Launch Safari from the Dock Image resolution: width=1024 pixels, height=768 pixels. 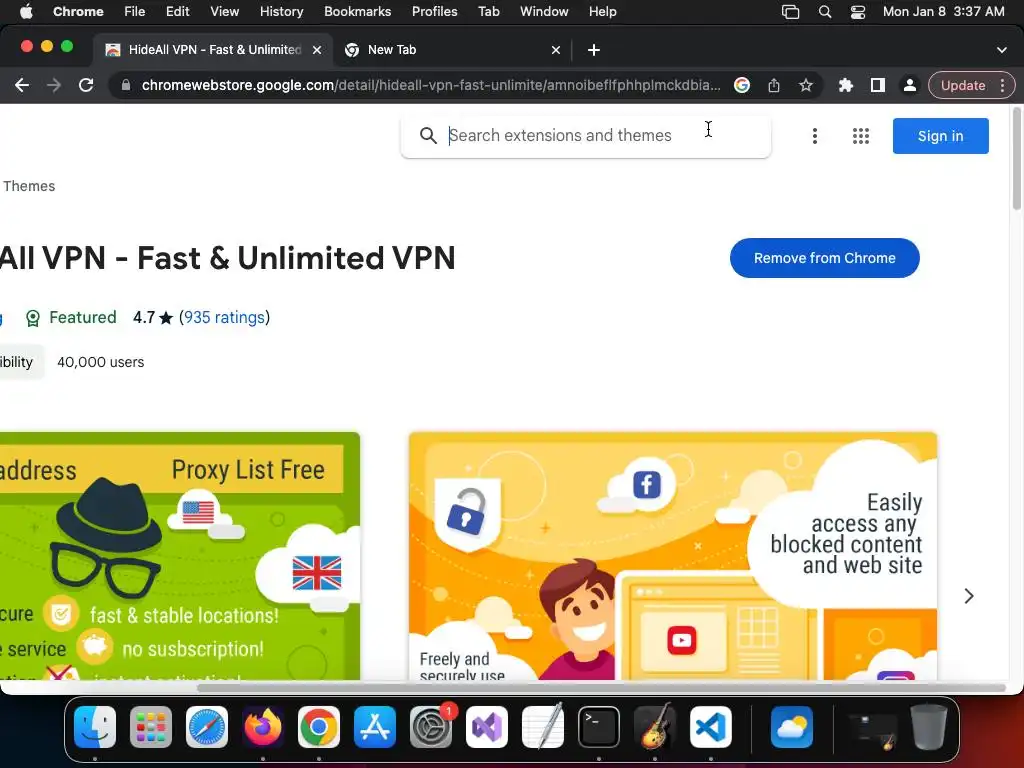pos(207,727)
